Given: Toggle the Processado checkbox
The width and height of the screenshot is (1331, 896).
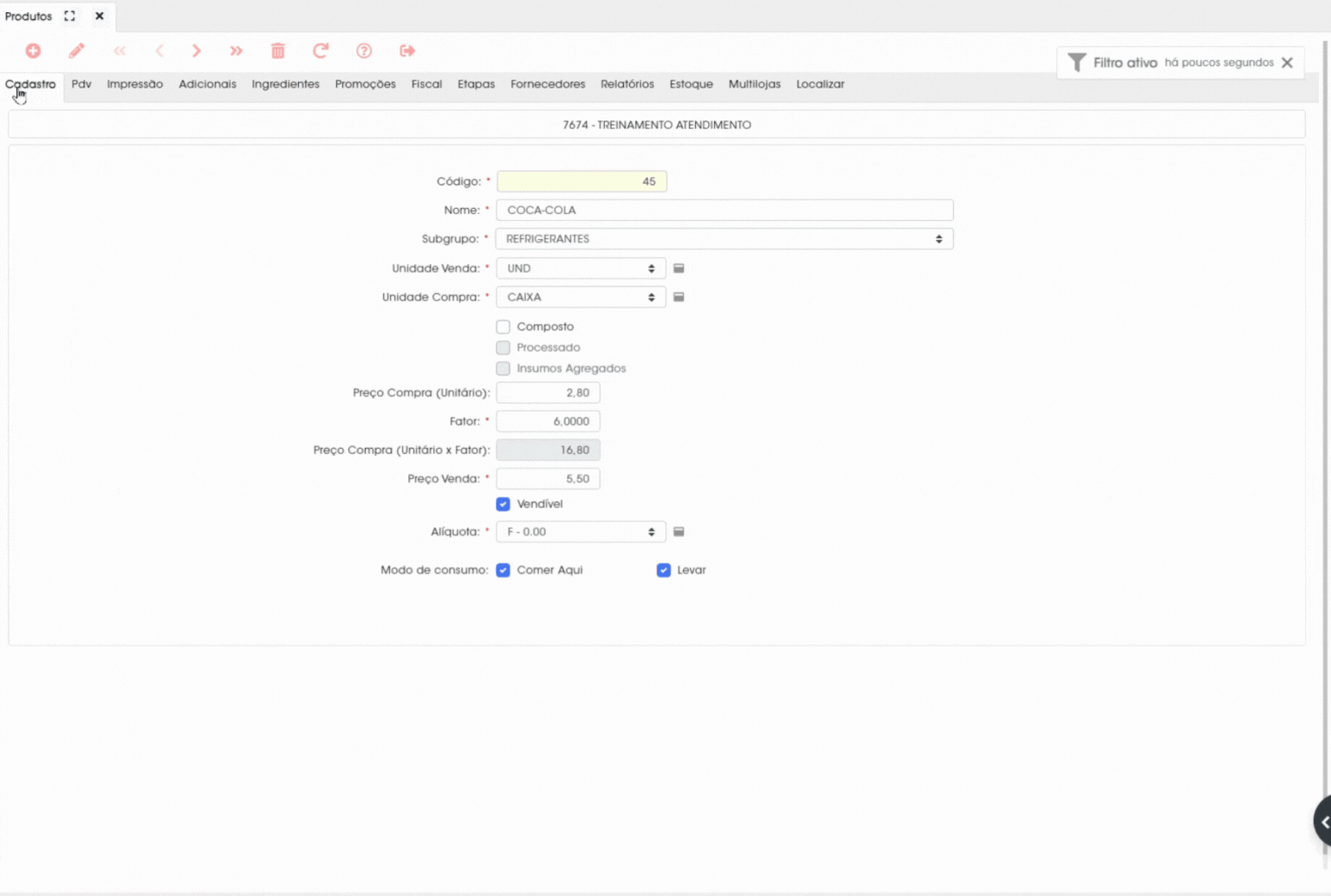Looking at the screenshot, I should point(503,347).
